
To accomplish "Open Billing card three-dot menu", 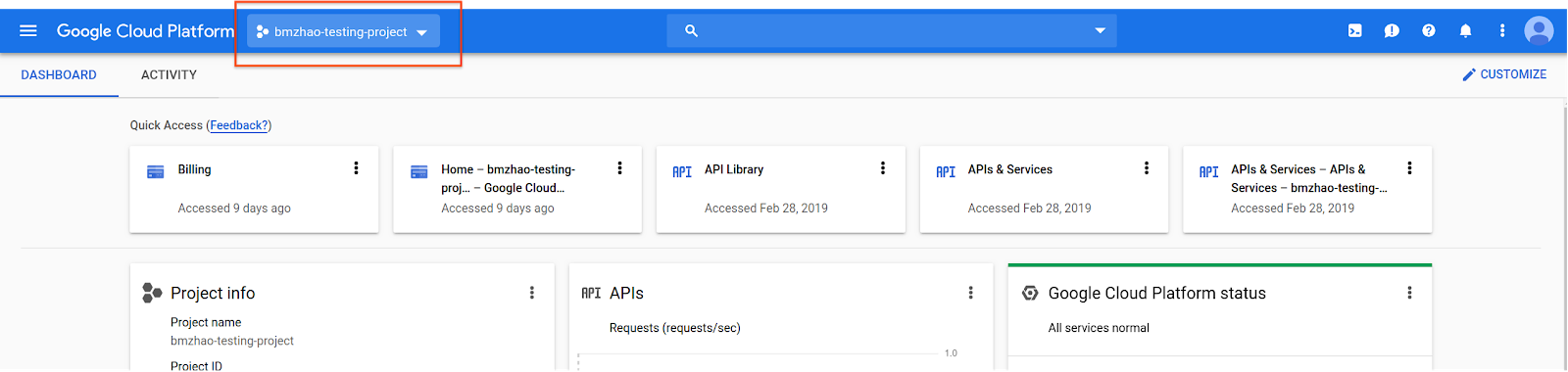I will tap(356, 168).
